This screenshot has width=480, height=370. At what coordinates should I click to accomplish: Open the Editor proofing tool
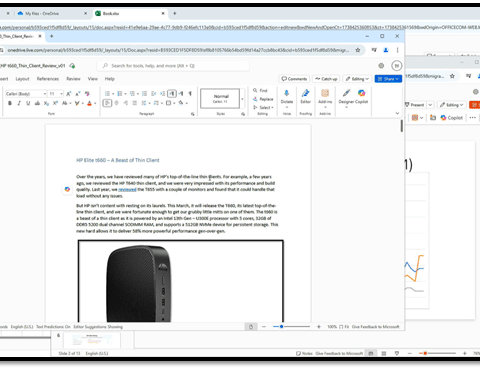(x=305, y=97)
